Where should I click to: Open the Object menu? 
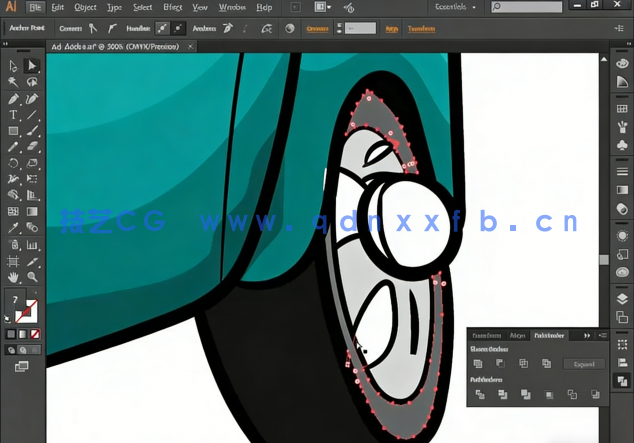pos(85,7)
